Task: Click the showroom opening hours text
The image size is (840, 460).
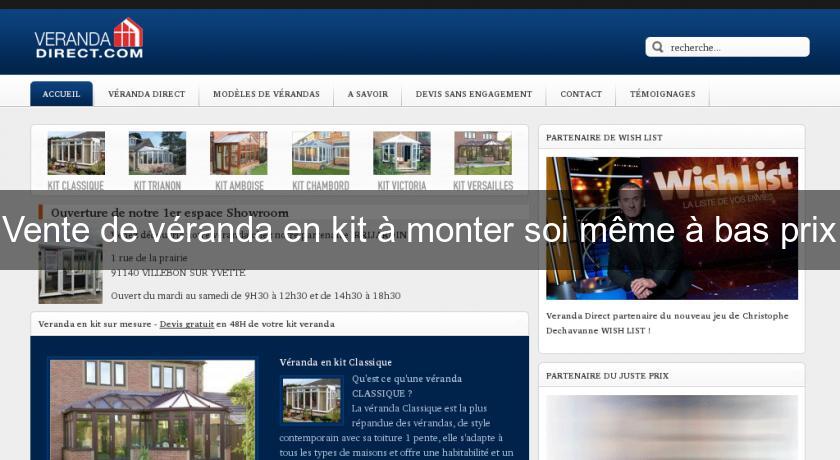Action: coord(256,296)
